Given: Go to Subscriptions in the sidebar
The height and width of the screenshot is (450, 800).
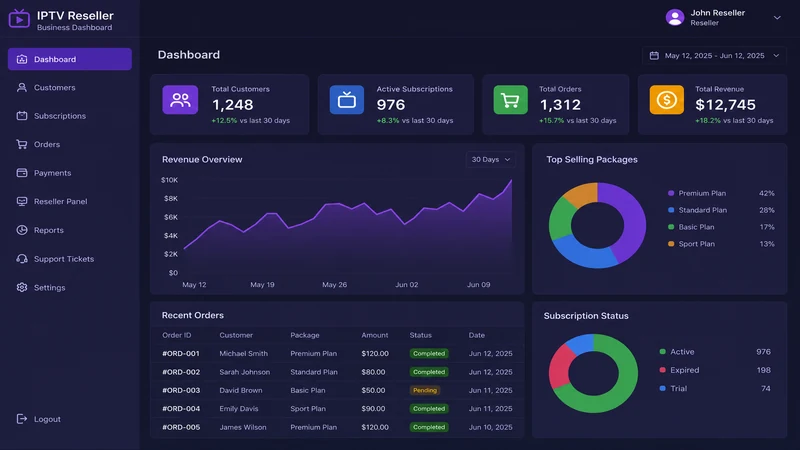Looking at the screenshot, I should (69, 116).
